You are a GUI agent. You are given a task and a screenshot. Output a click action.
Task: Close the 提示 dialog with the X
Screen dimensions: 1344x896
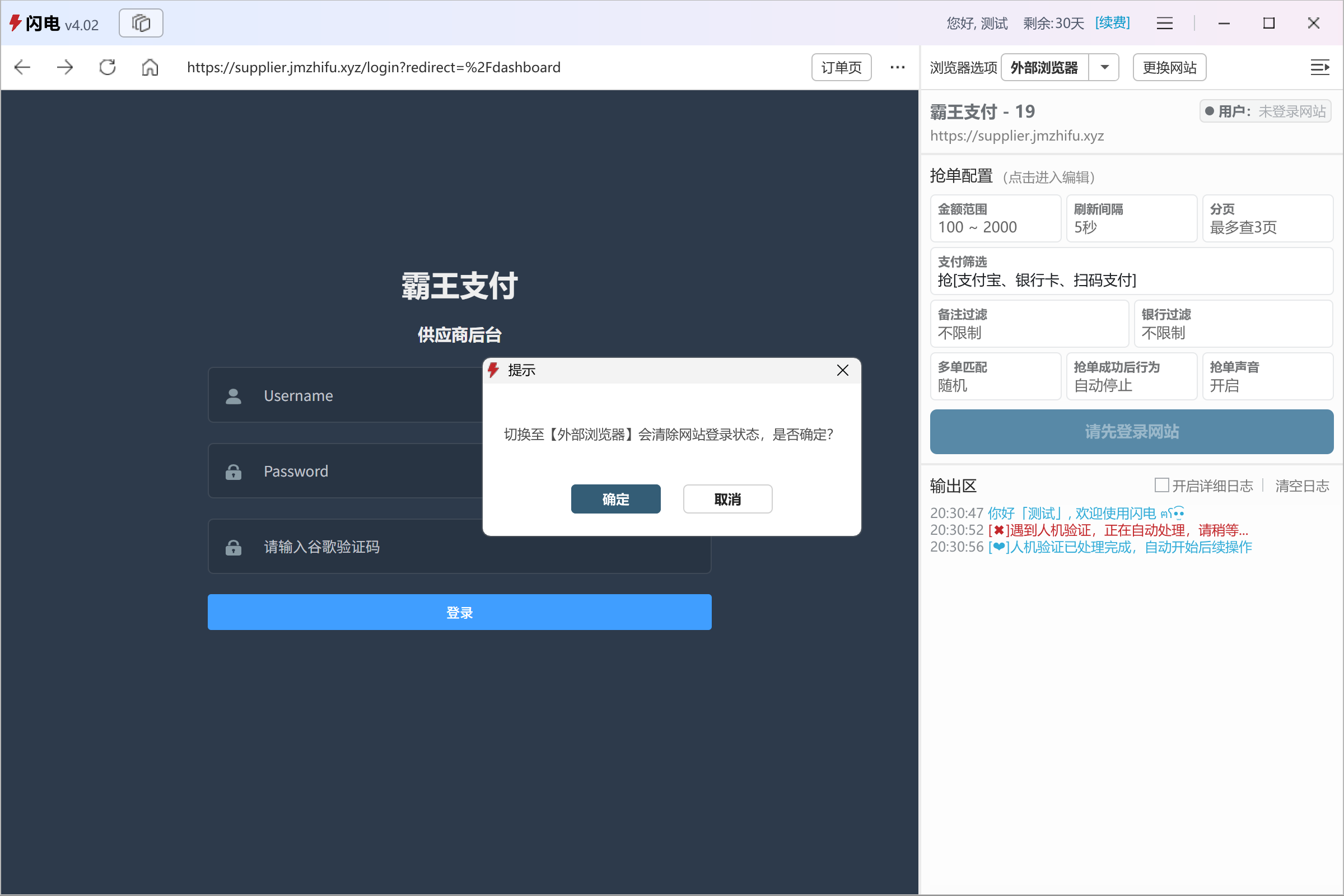(842, 370)
